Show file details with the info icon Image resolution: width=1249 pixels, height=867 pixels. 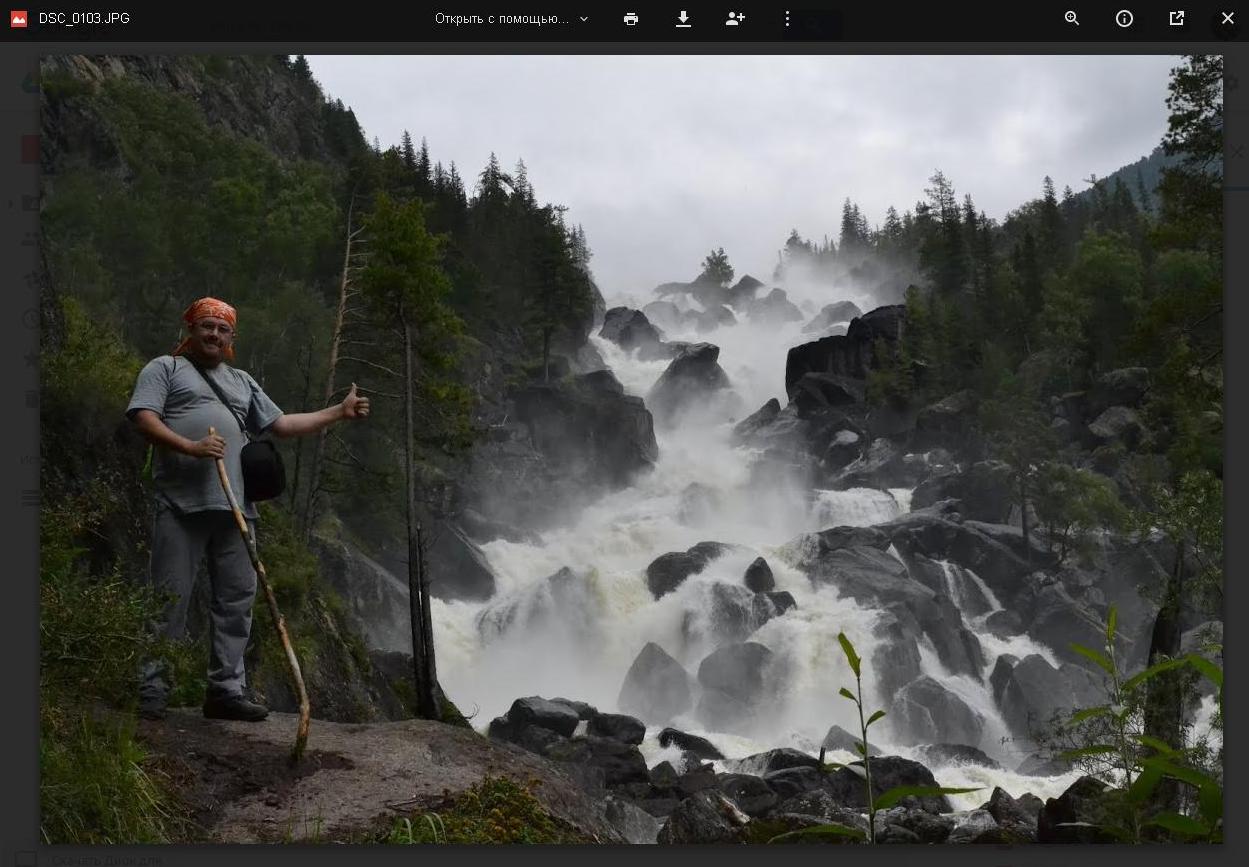click(x=1124, y=19)
